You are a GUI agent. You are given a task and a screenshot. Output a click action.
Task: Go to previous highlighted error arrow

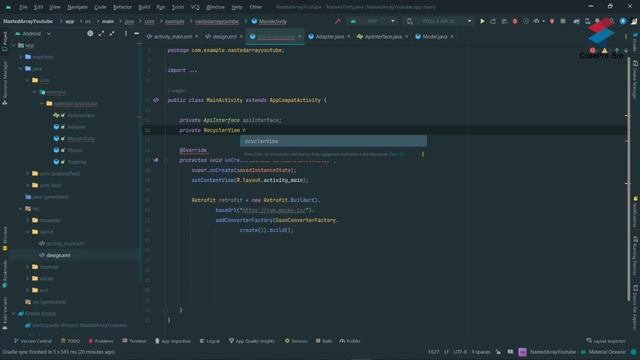tap(617, 51)
